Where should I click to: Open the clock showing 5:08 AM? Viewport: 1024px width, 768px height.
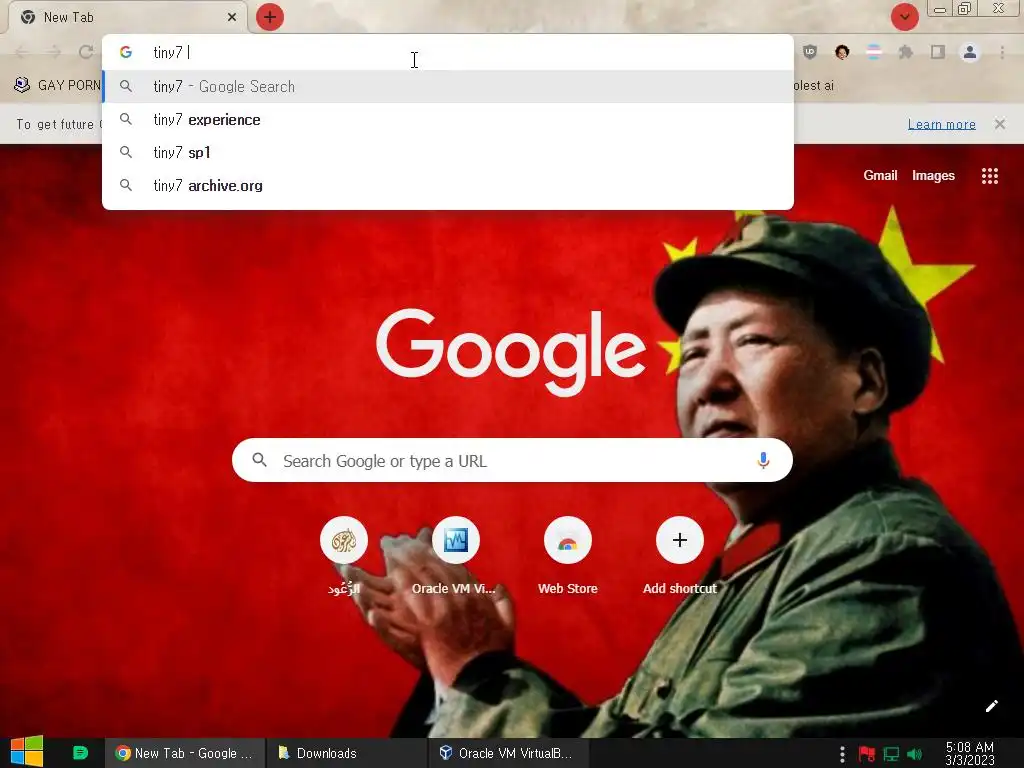click(969, 754)
